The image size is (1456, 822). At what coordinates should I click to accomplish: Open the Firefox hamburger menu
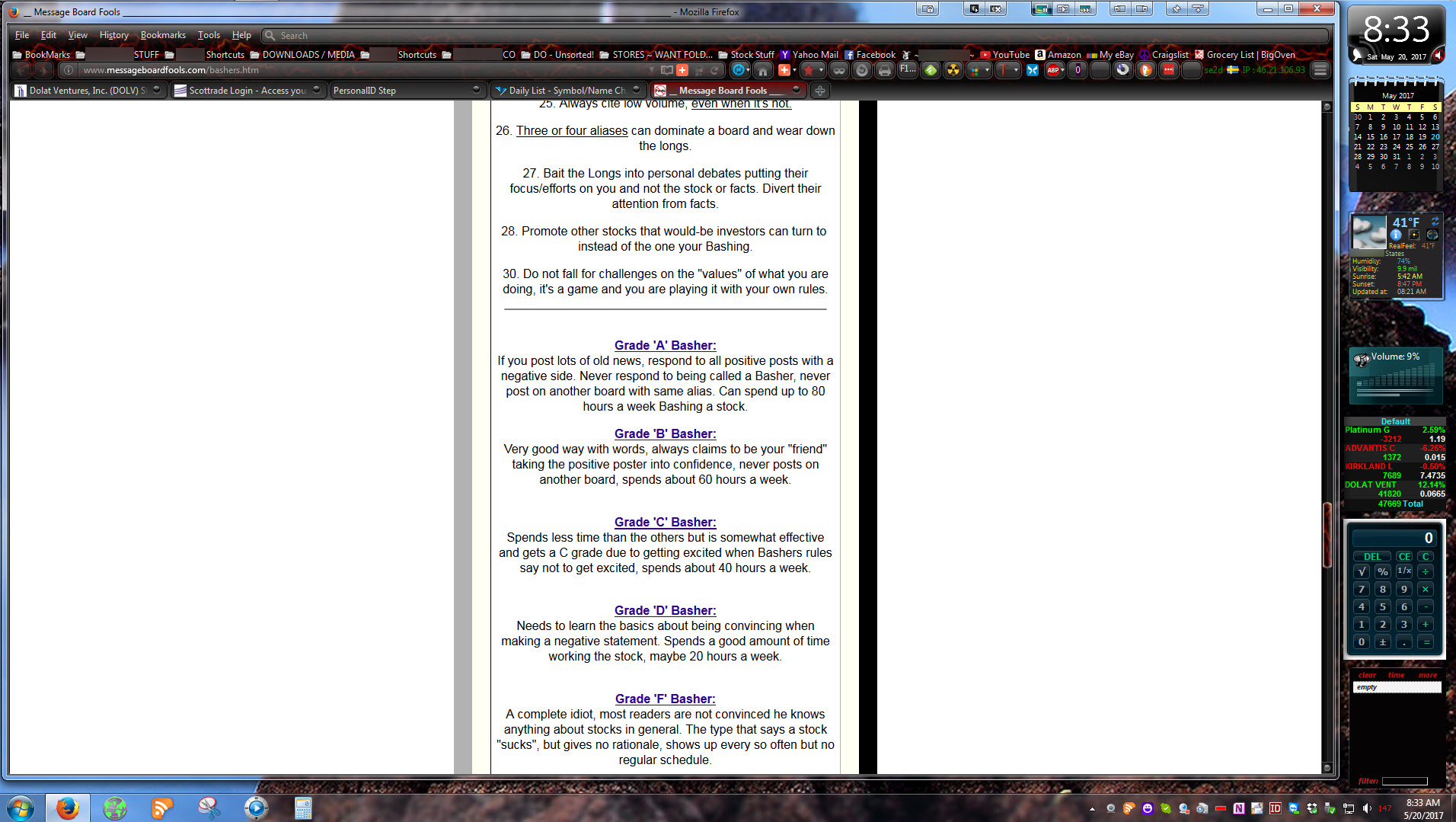(1320, 70)
